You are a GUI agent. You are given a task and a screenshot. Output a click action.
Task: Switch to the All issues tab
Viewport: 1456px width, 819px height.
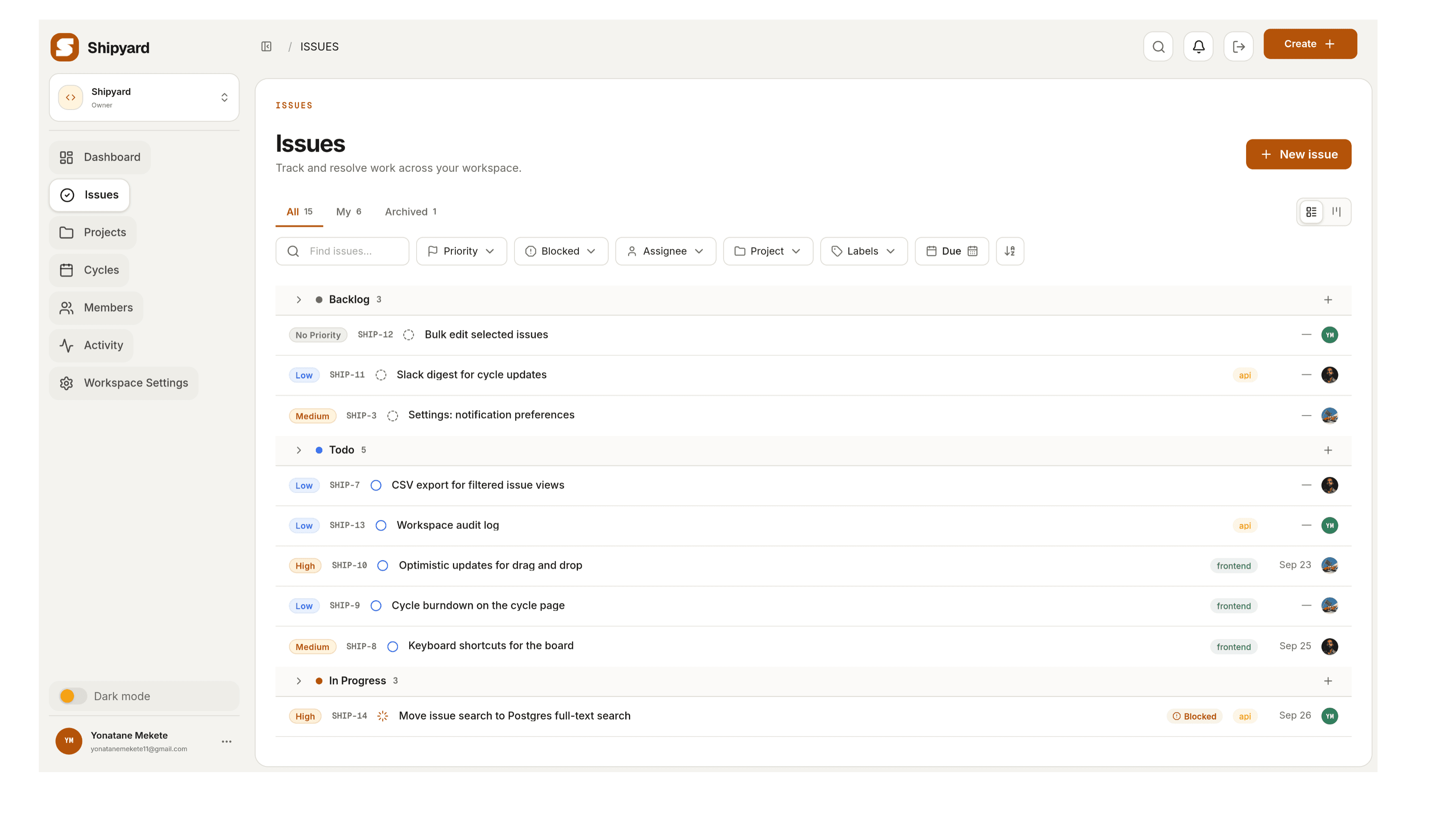(x=299, y=212)
